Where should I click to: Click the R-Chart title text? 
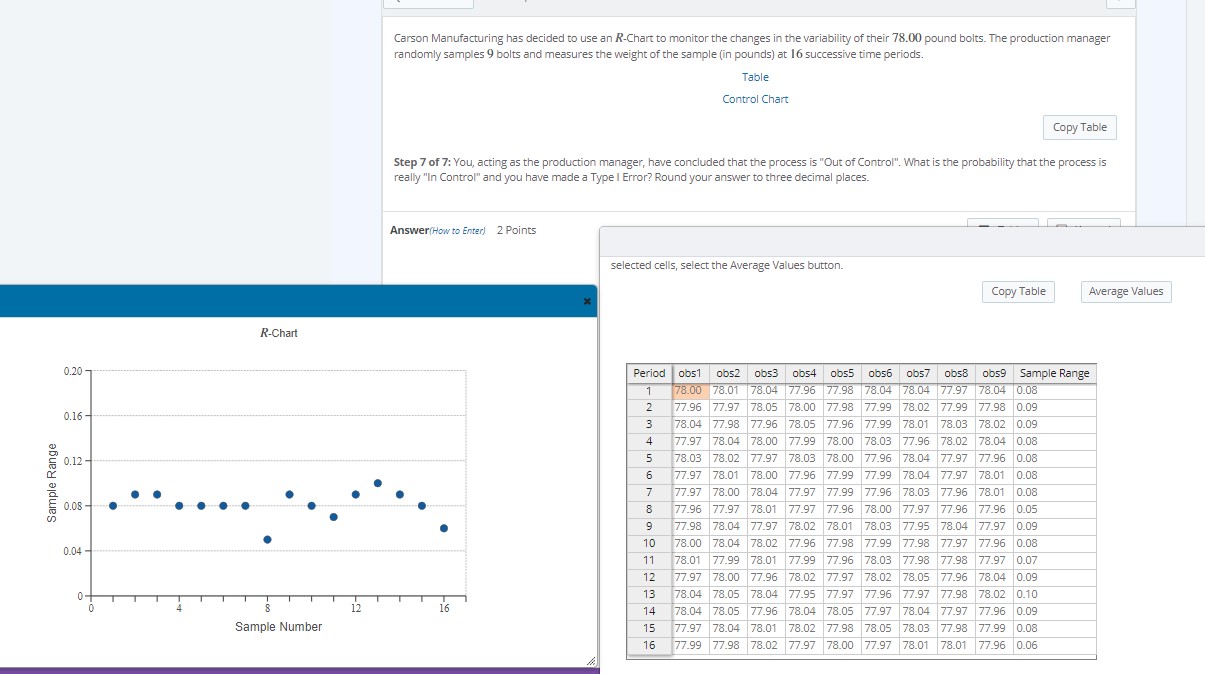[278, 333]
